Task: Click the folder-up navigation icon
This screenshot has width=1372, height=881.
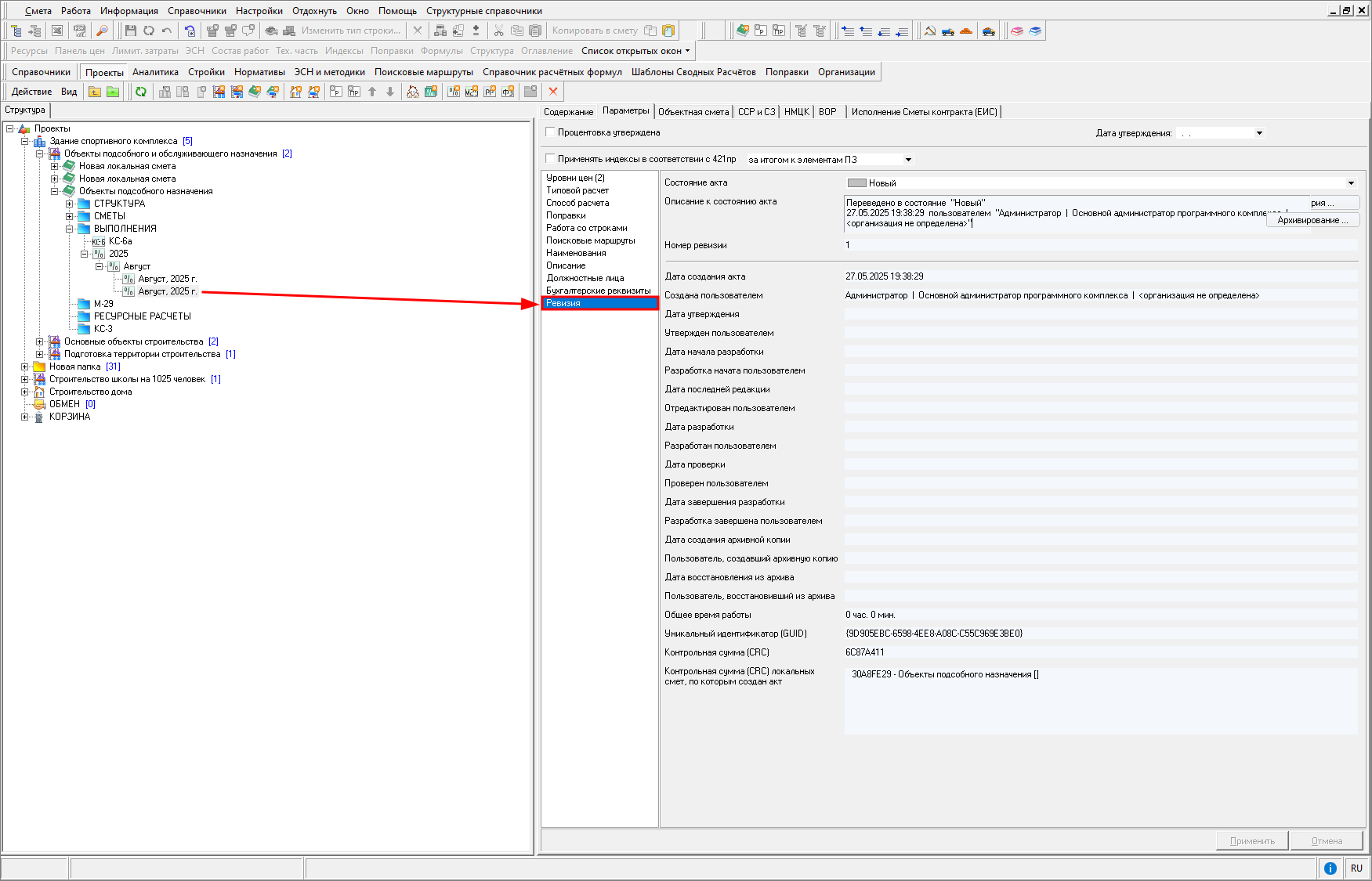Action: point(95,92)
